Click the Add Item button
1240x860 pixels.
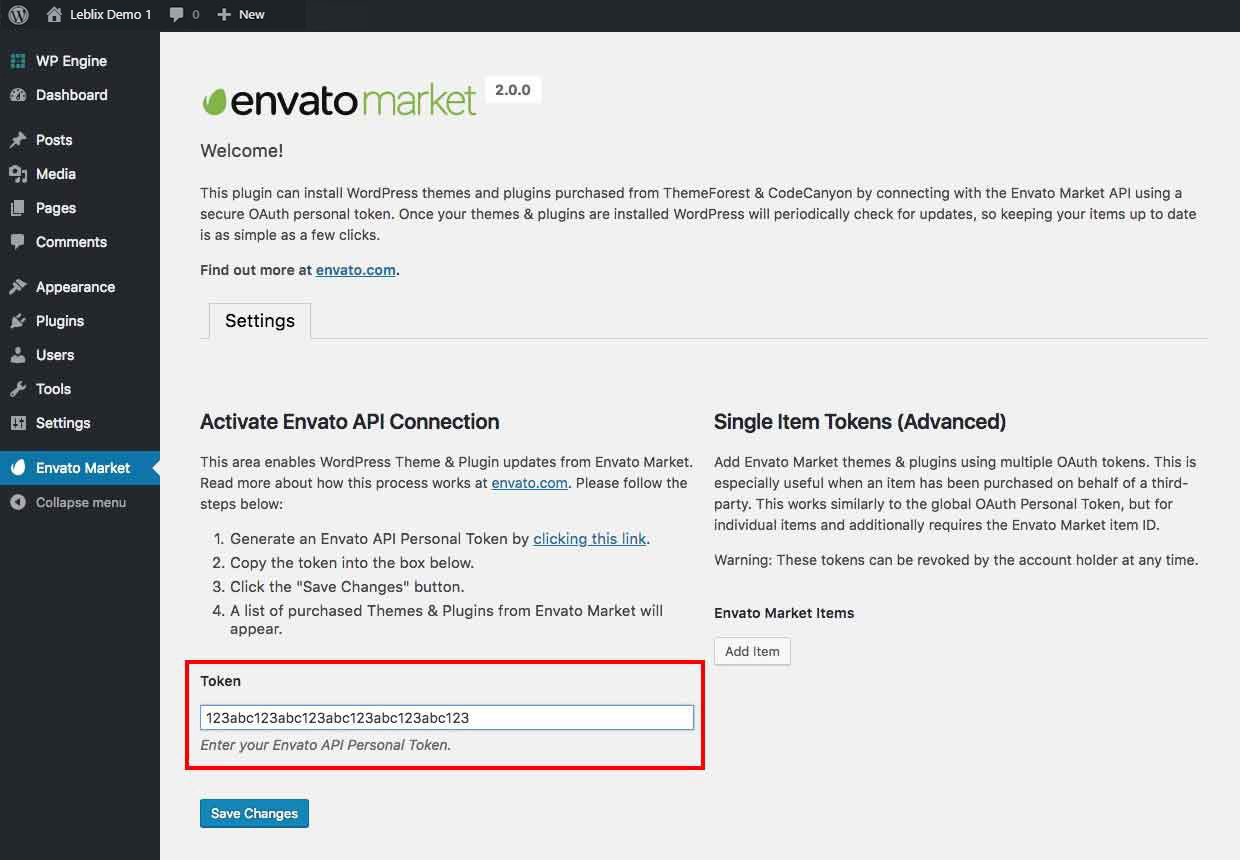[x=752, y=651]
